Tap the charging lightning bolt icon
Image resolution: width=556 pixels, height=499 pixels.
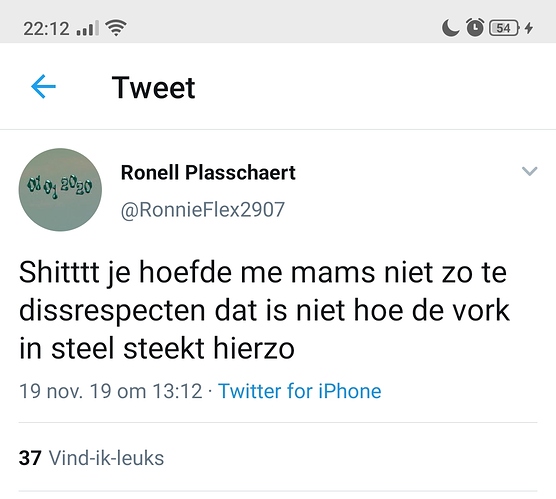(x=529, y=28)
